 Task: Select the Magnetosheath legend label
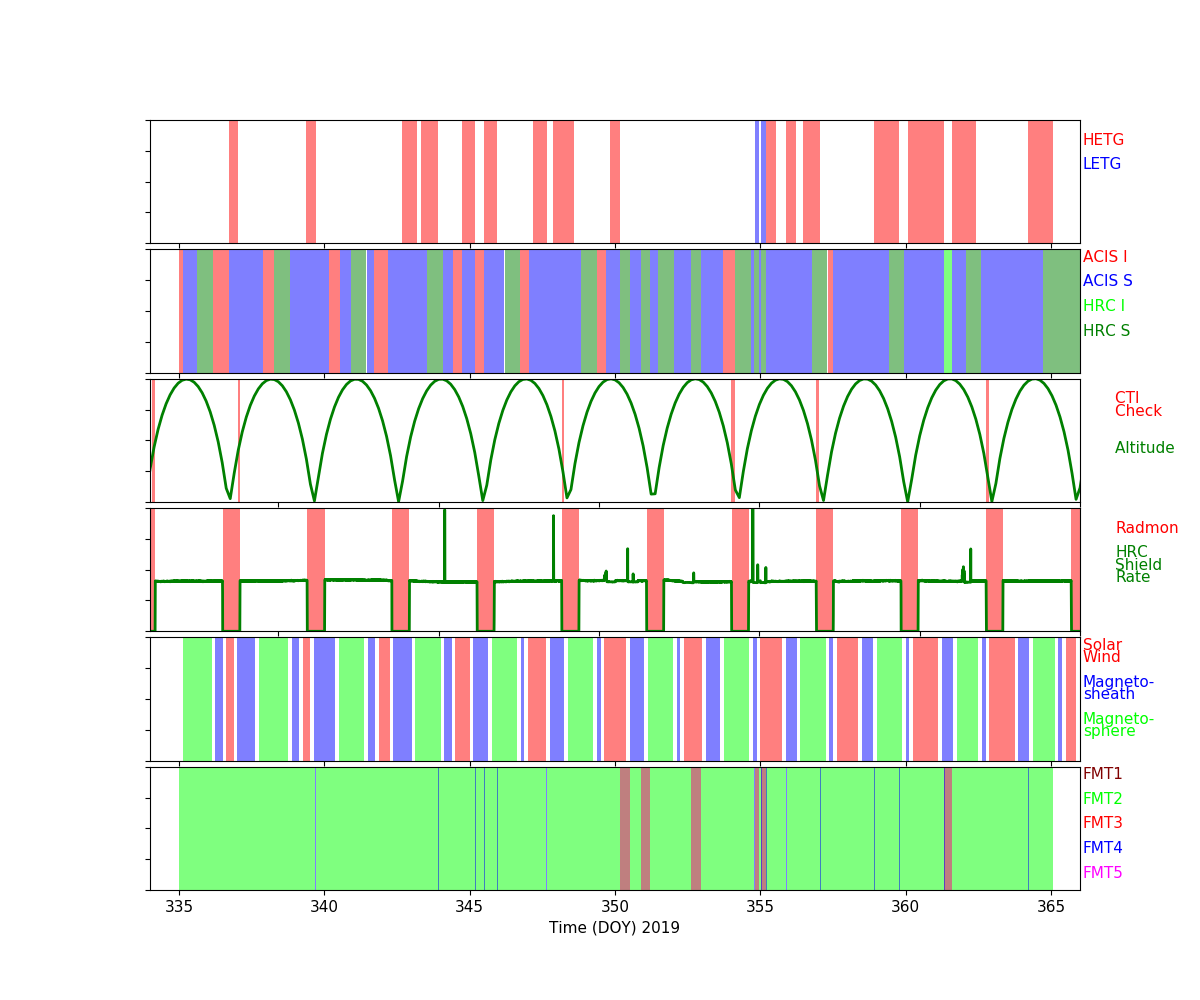pos(1118,688)
